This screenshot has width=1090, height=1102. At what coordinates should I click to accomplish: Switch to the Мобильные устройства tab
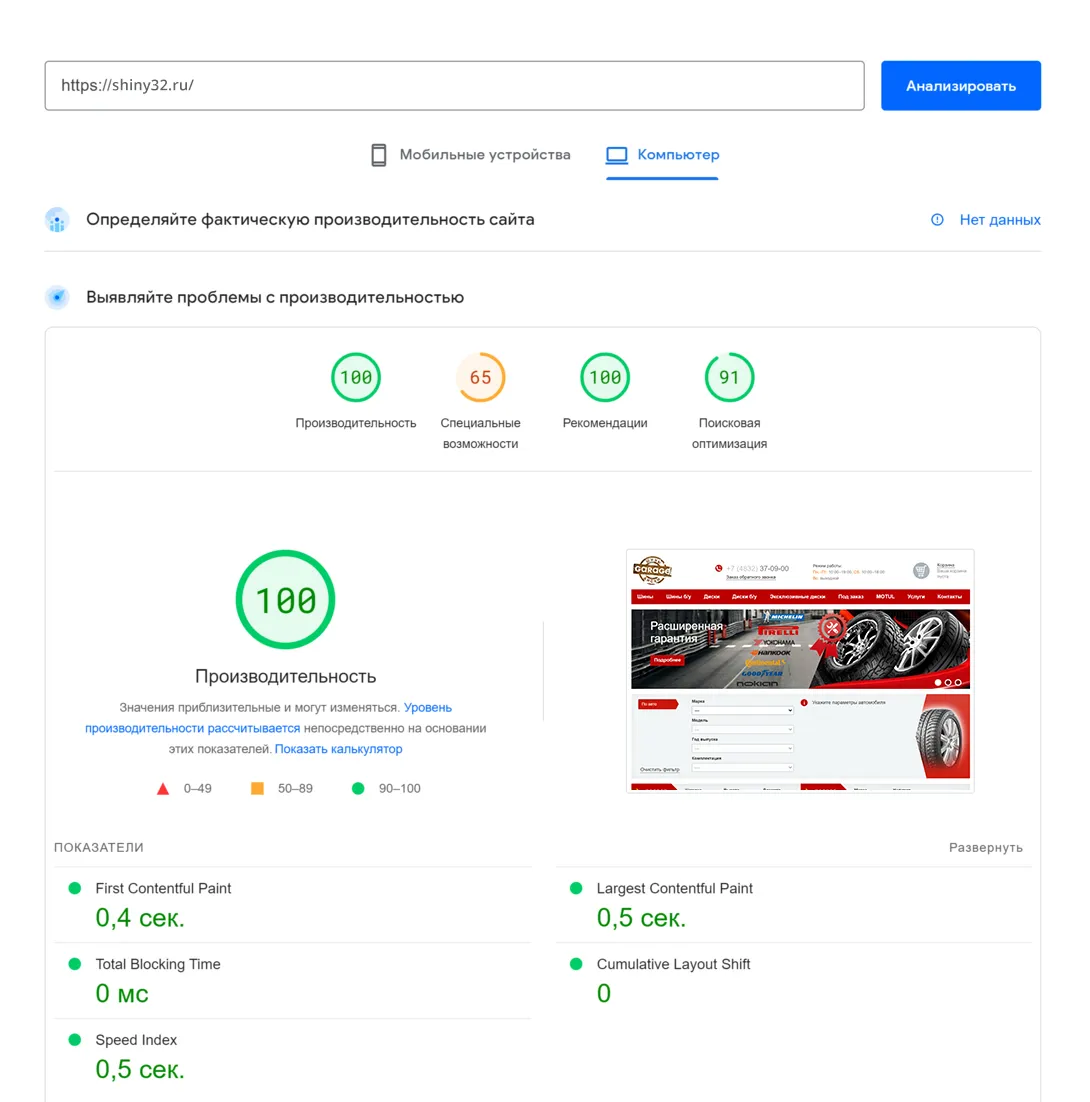pos(471,155)
